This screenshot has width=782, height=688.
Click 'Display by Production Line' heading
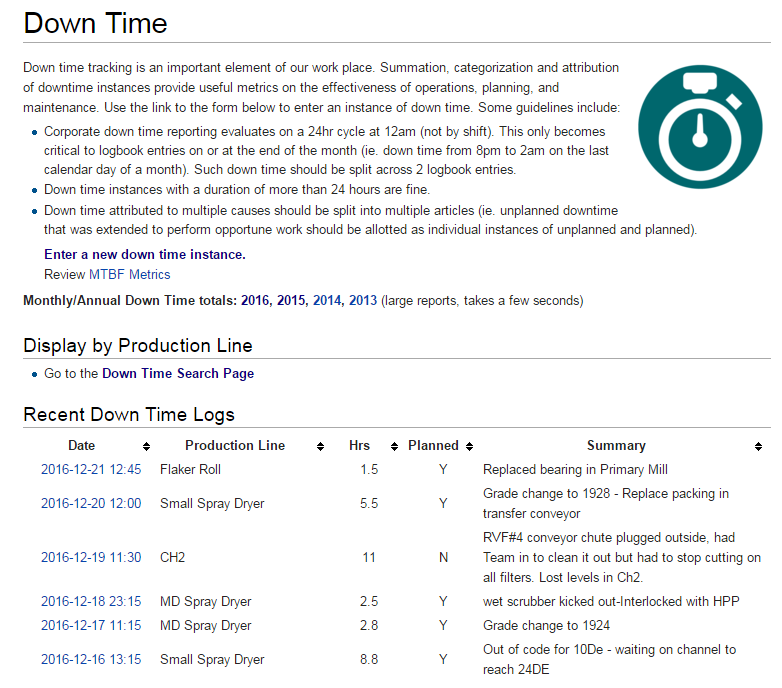138,345
